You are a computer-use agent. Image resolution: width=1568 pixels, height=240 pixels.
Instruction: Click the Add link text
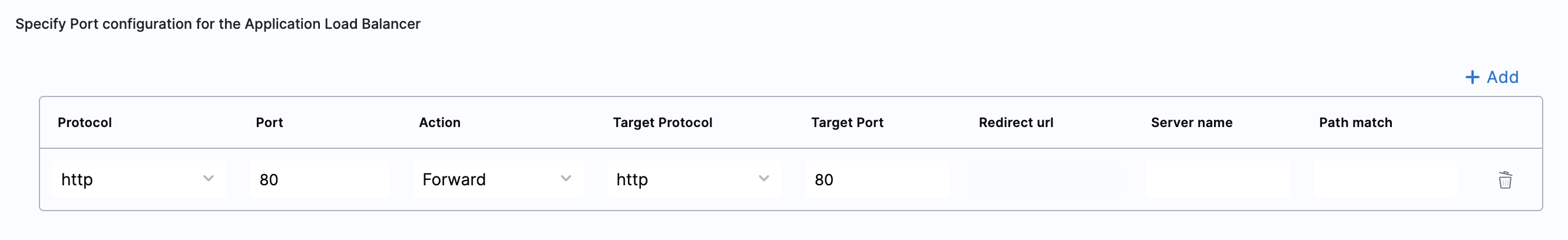[1502, 77]
